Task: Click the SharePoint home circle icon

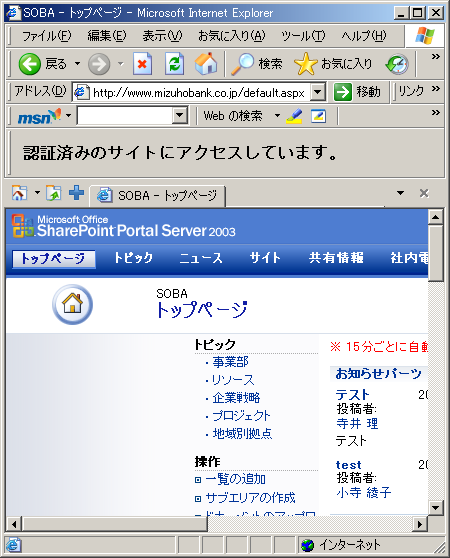Action: (73, 305)
